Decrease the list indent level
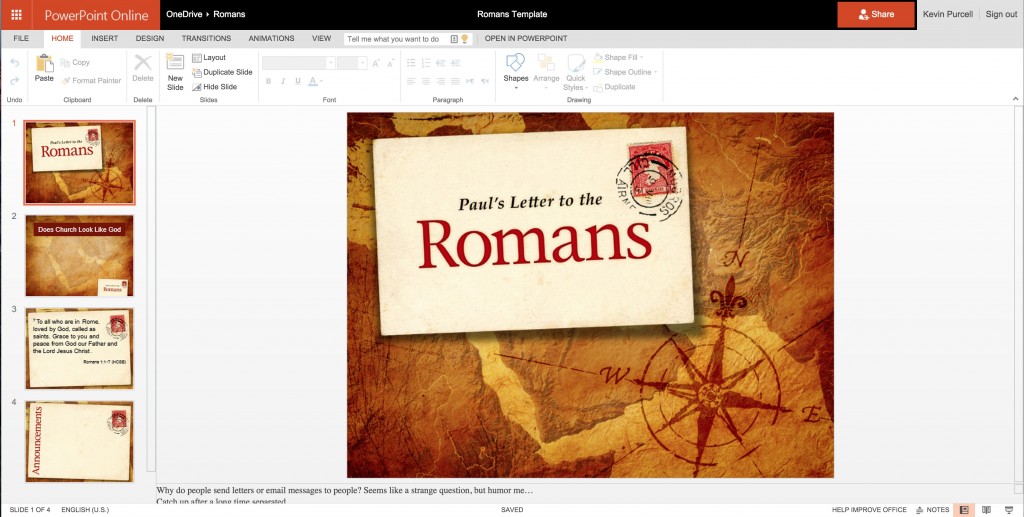 point(441,63)
